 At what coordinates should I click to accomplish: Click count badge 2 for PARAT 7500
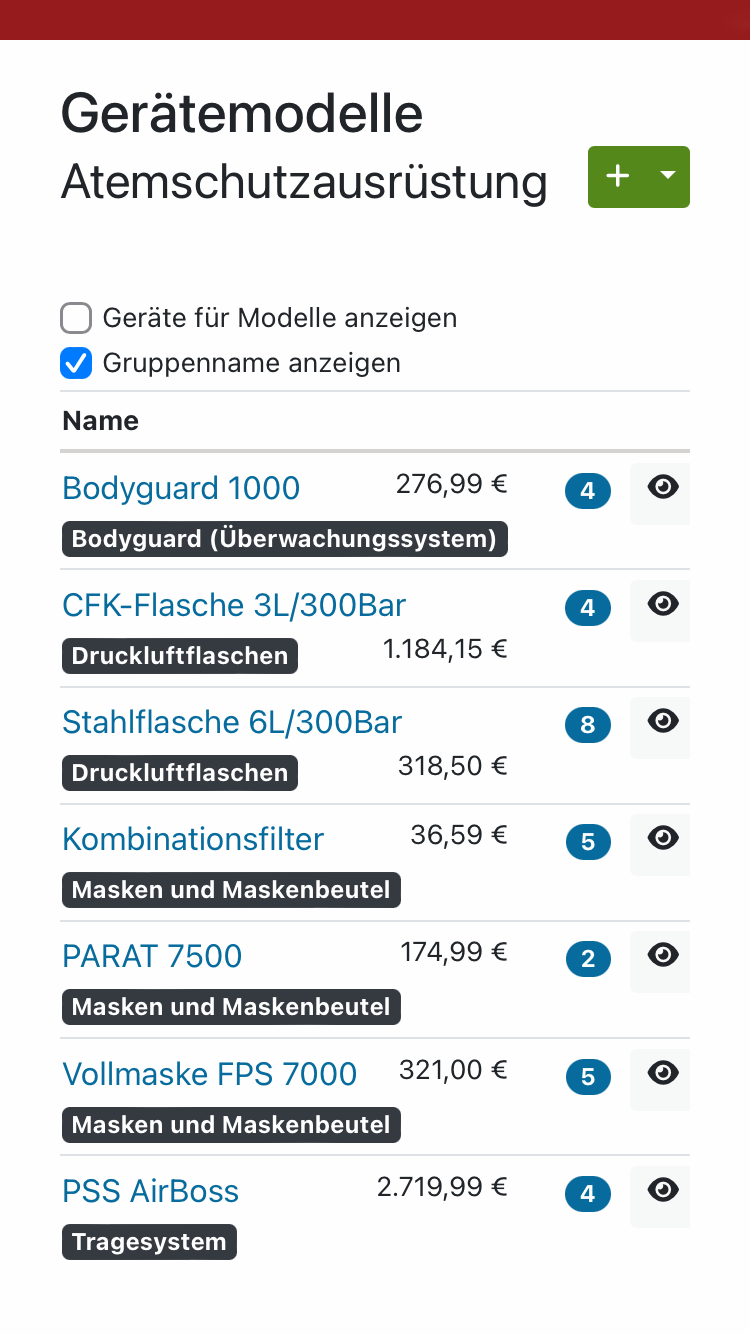(x=588, y=959)
